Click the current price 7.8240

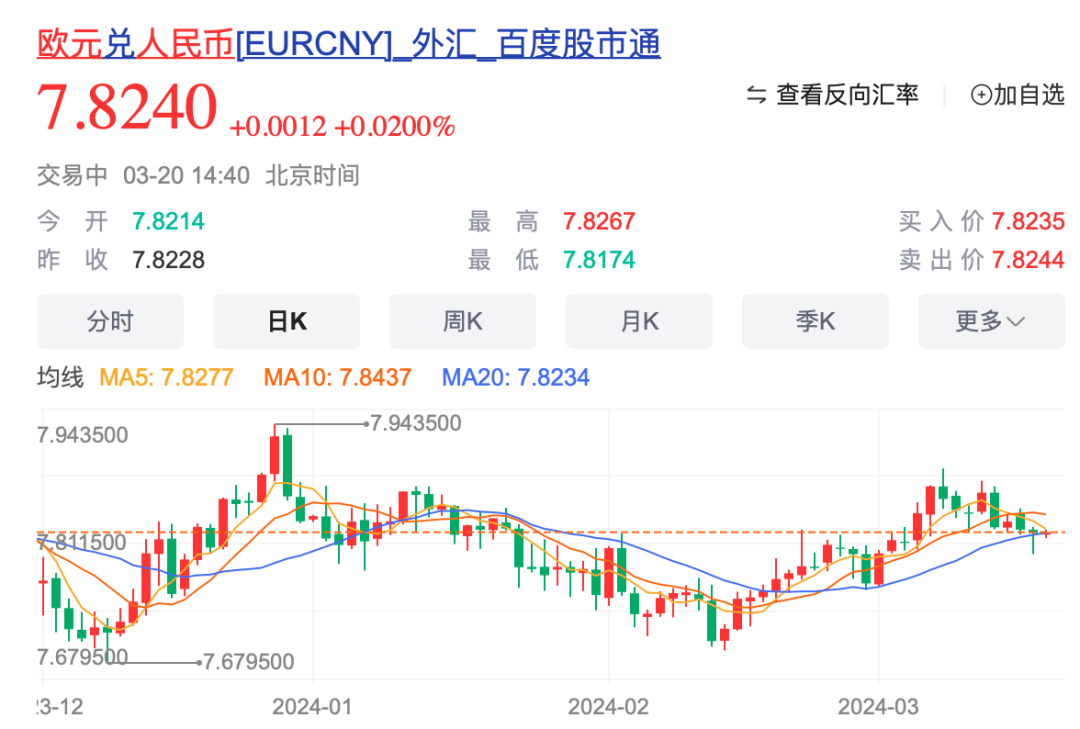pyautogui.click(x=125, y=105)
